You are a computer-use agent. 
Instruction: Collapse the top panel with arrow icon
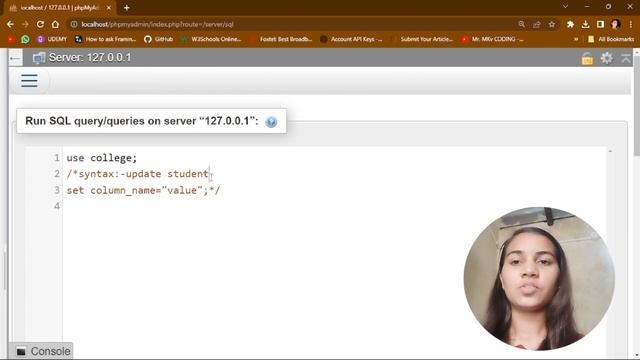pos(626,58)
